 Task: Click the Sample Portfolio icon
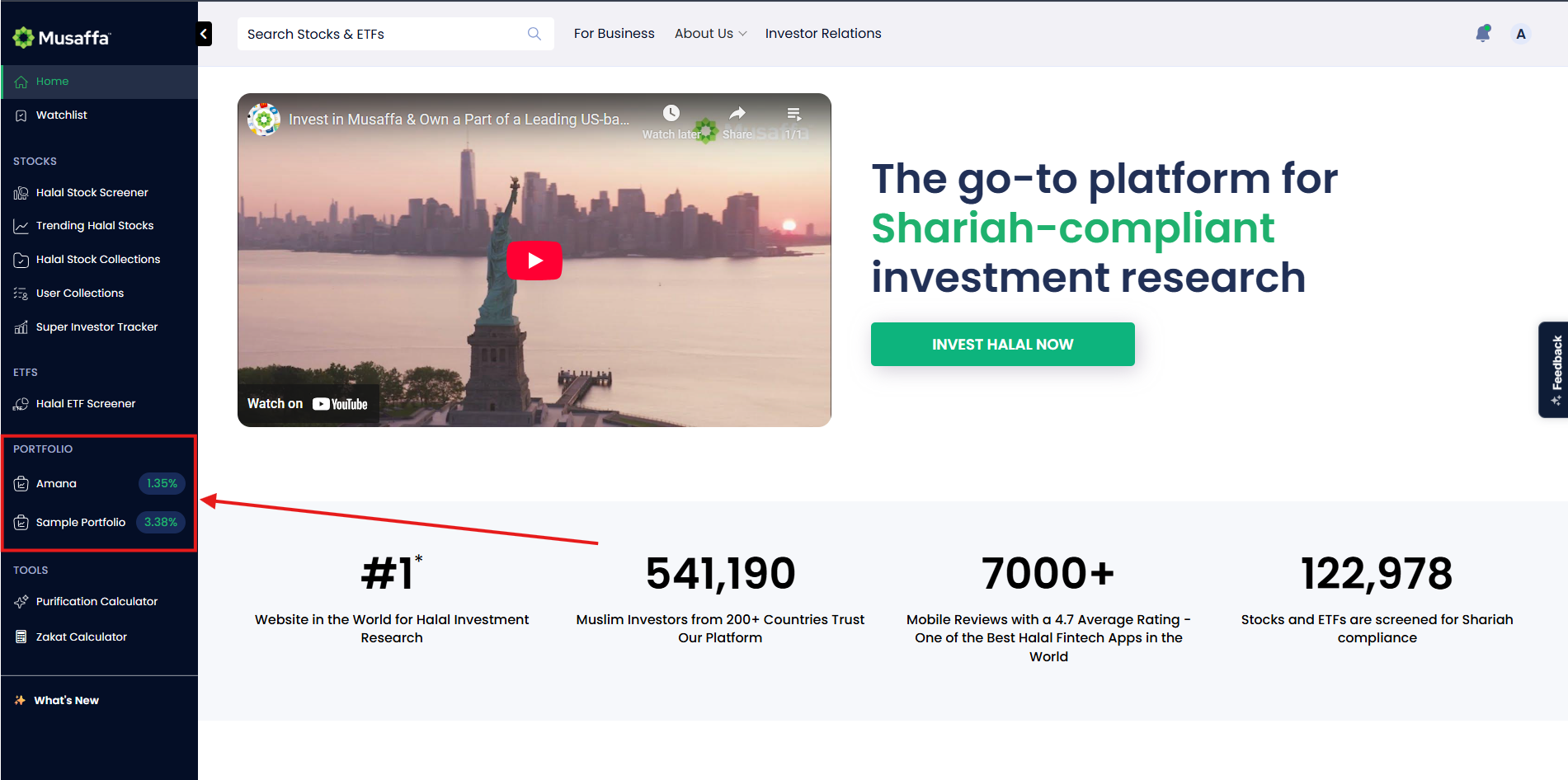(21, 523)
